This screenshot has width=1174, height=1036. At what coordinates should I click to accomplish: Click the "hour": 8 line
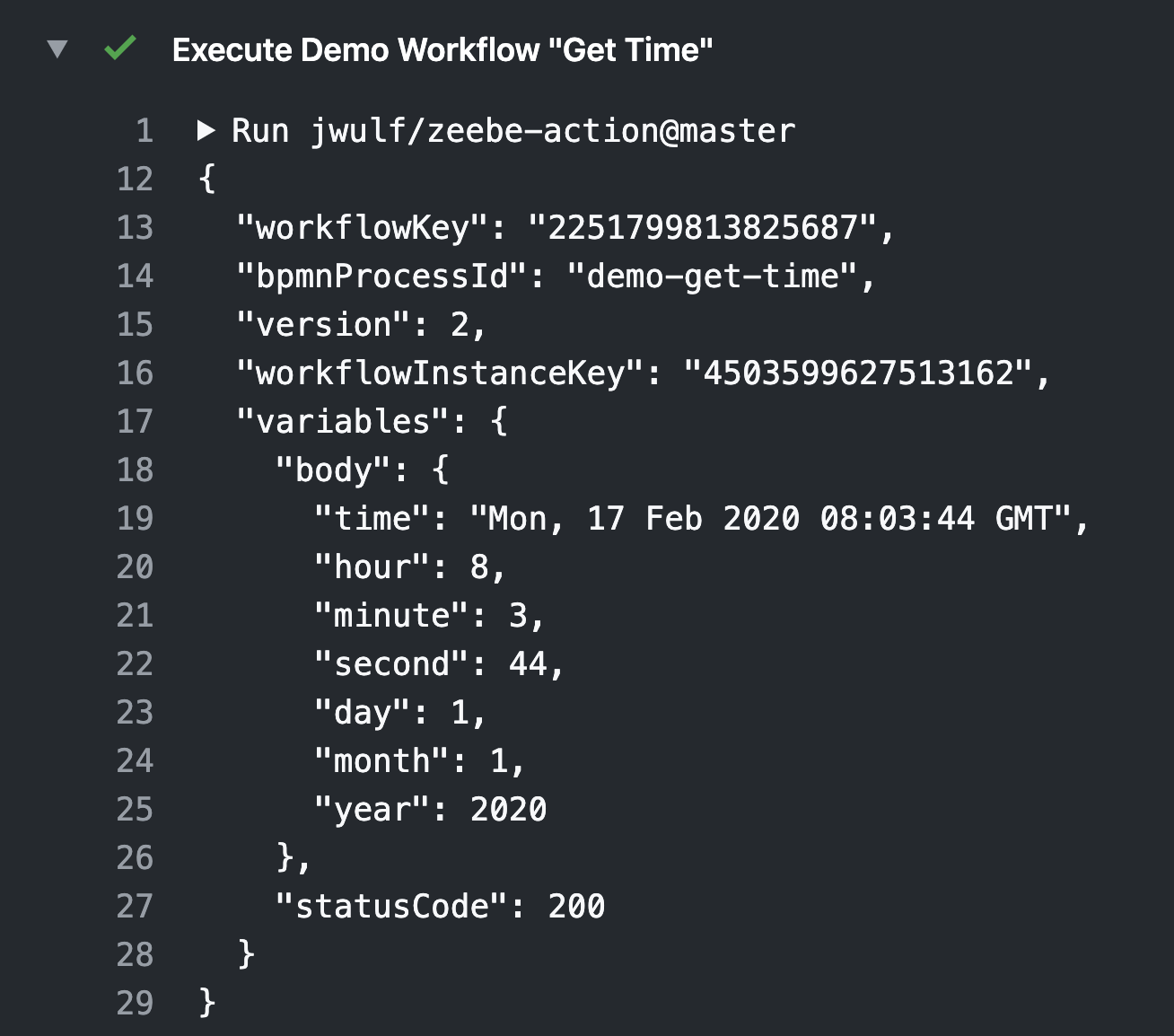click(x=410, y=567)
